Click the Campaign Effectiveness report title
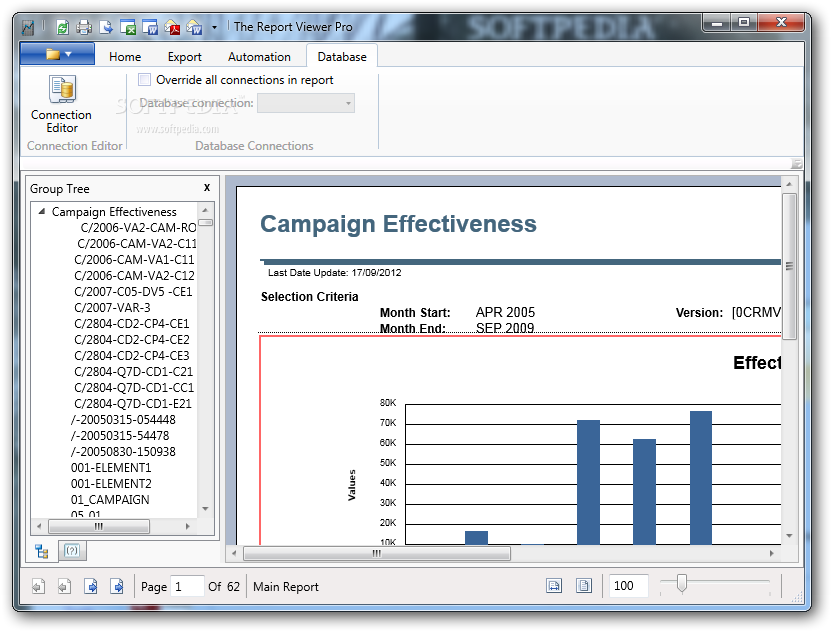Viewport: 832px width, 632px height. (x=398, y=224)
